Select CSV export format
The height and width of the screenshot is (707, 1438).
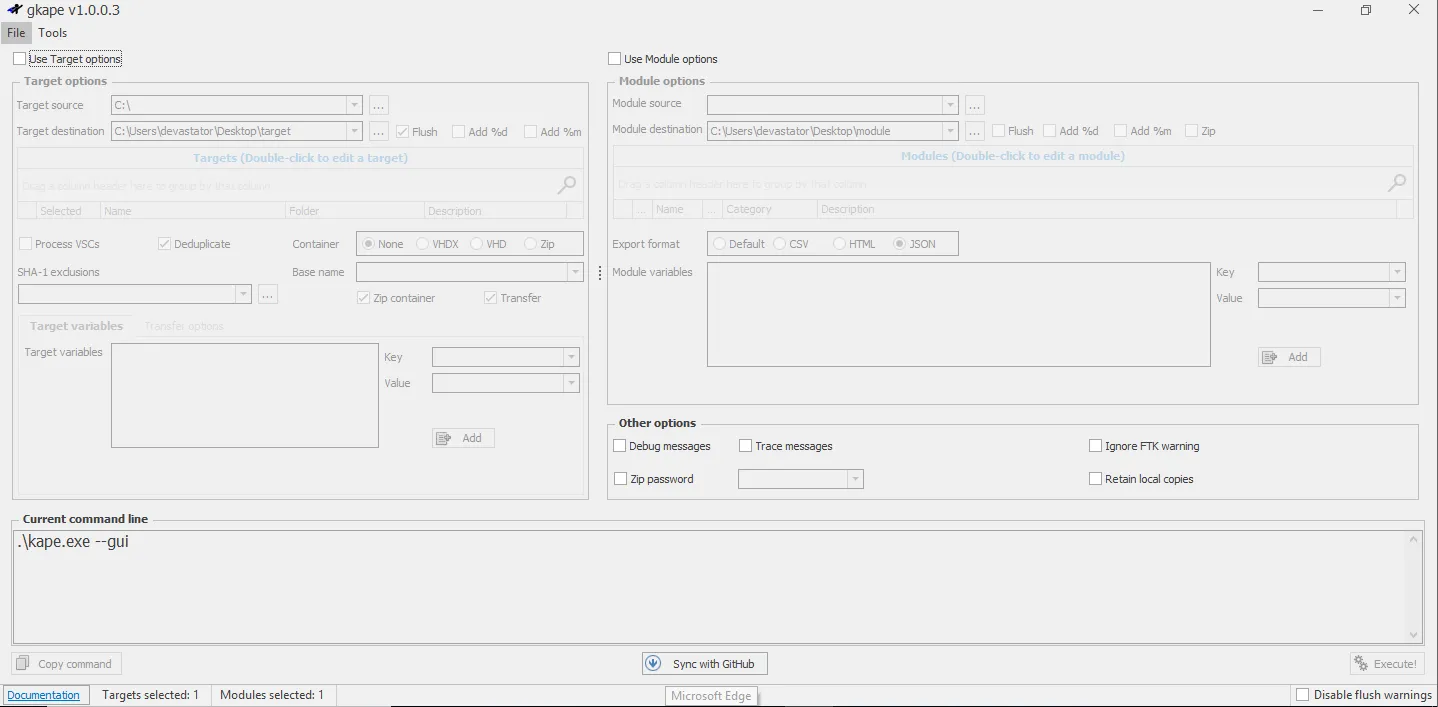pos(780,244)
